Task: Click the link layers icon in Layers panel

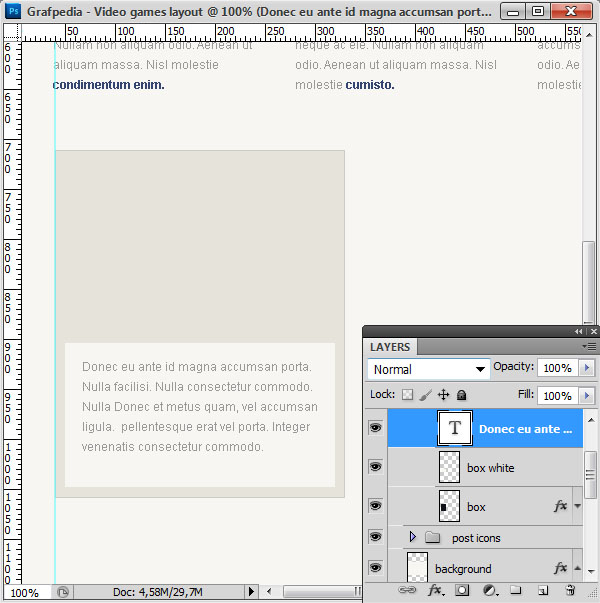Action: (407, 590)
